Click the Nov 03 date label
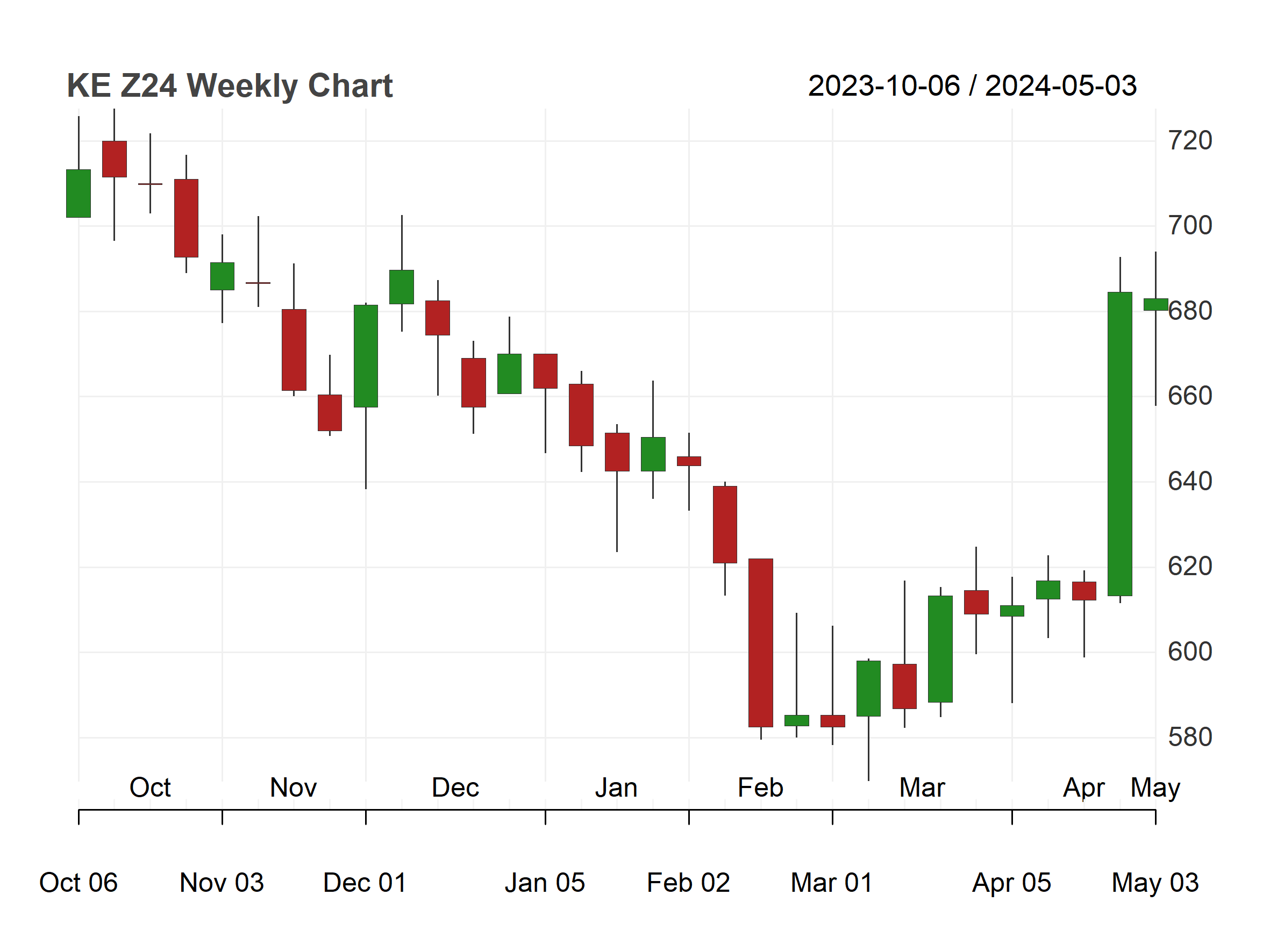Image resolution: width=1270 pixels, height=952 pixels. (222, 883)
